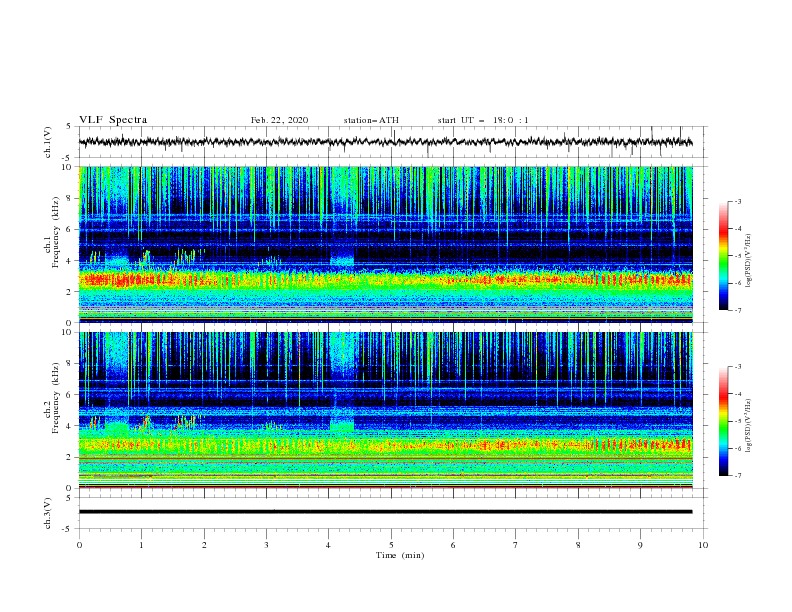Click time axis tick label "2"
Screen dimensions: 792x612
[x=204, y=545]
